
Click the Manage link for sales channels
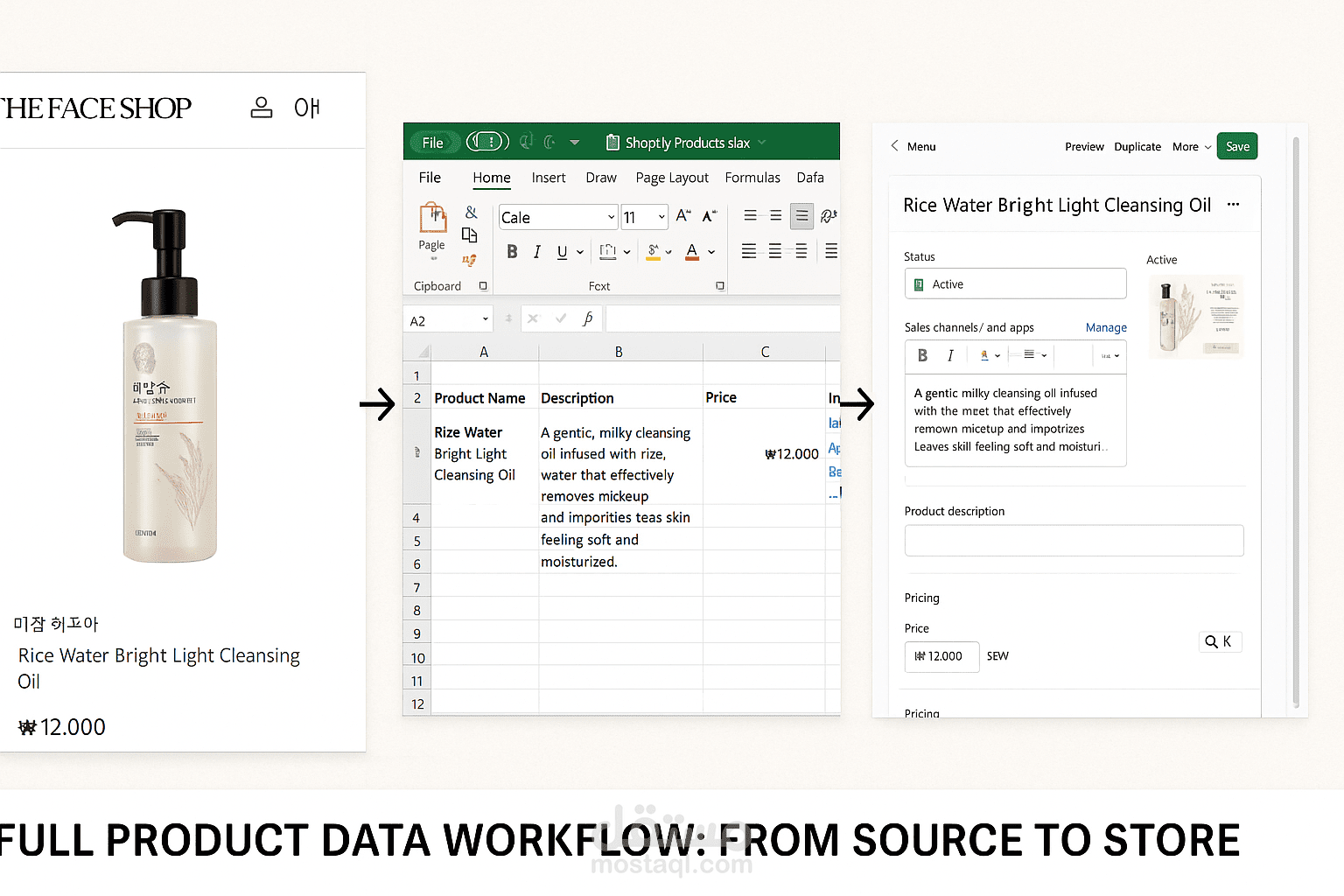pyautogui.click(x=1106, y=327)
